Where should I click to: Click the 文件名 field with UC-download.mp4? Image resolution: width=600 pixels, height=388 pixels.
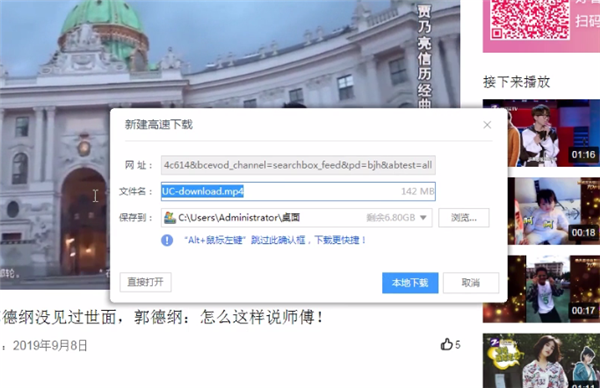298,191
